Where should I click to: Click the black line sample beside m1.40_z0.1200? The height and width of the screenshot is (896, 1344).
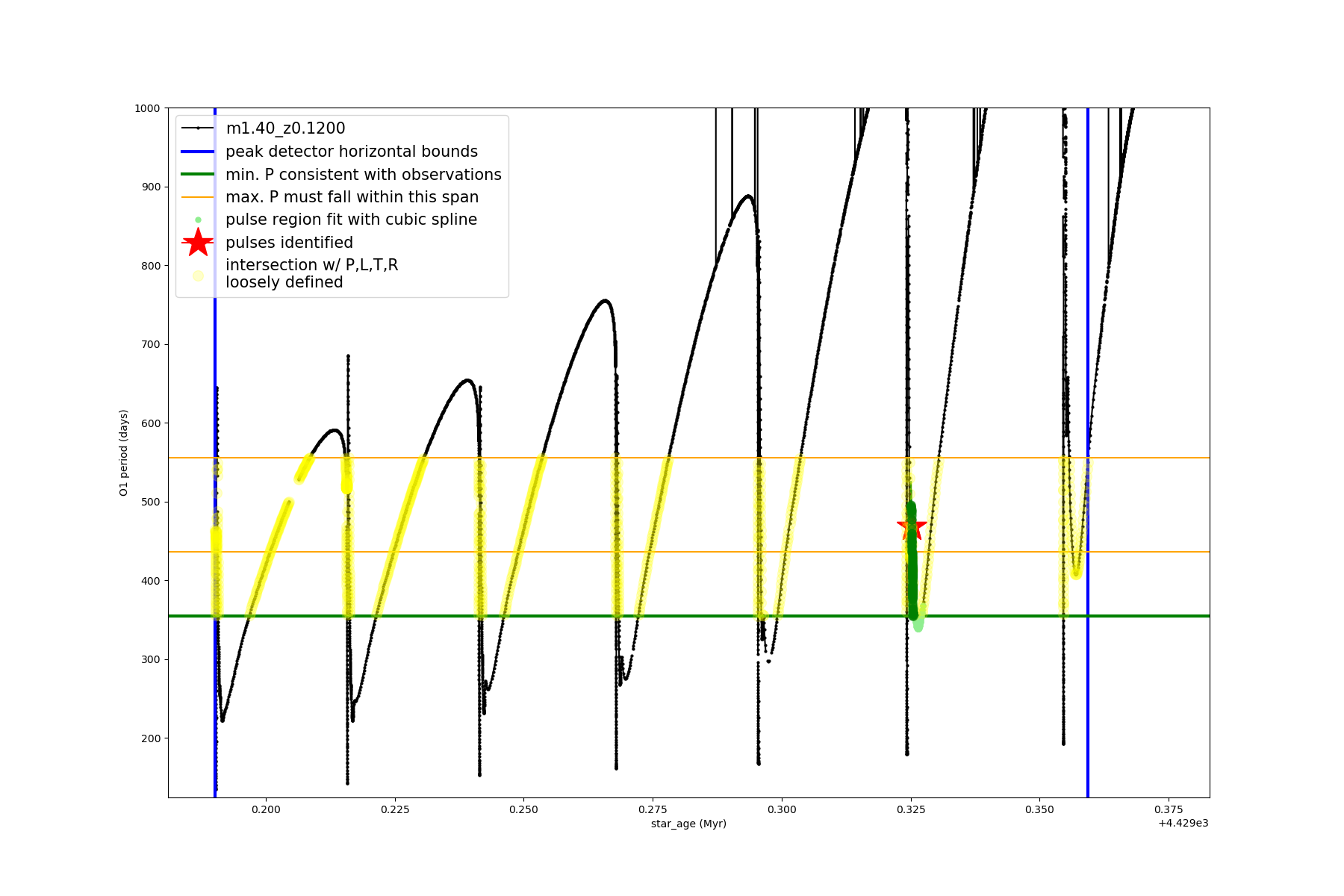tap(198, 128)
